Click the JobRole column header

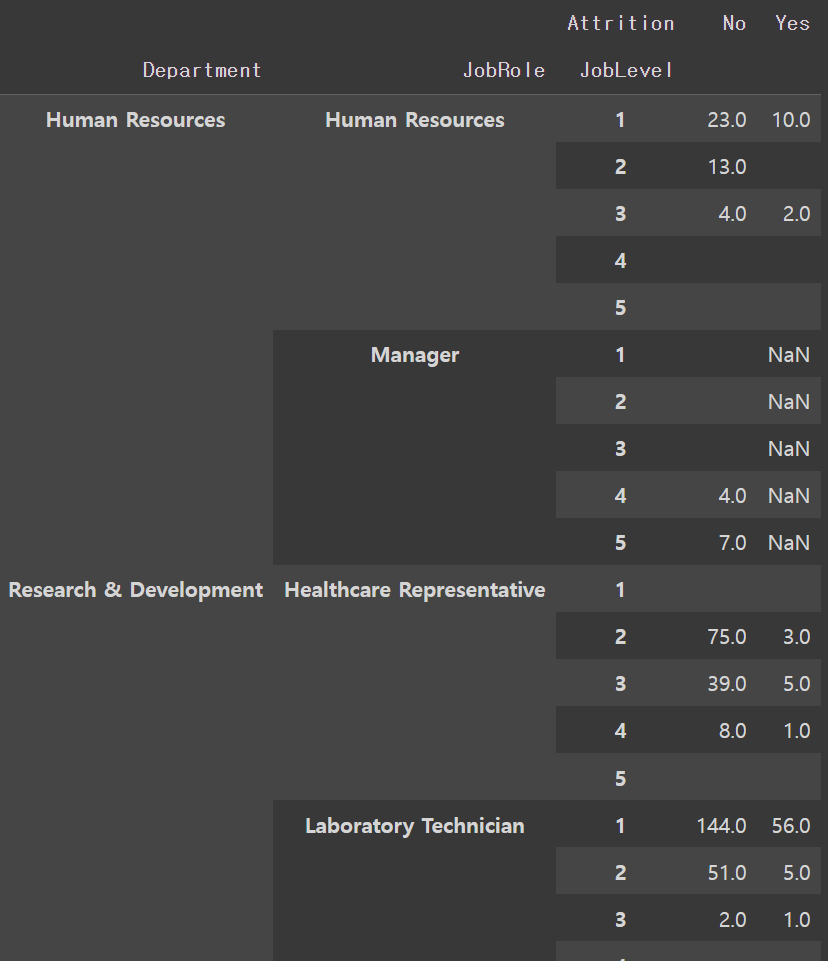click(503, 70)
